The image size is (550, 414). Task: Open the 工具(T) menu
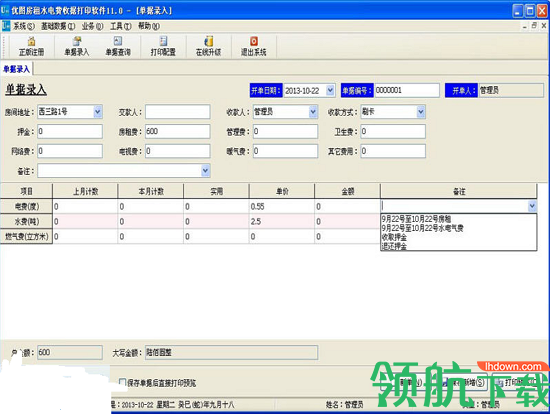click(x=121, y=26)
